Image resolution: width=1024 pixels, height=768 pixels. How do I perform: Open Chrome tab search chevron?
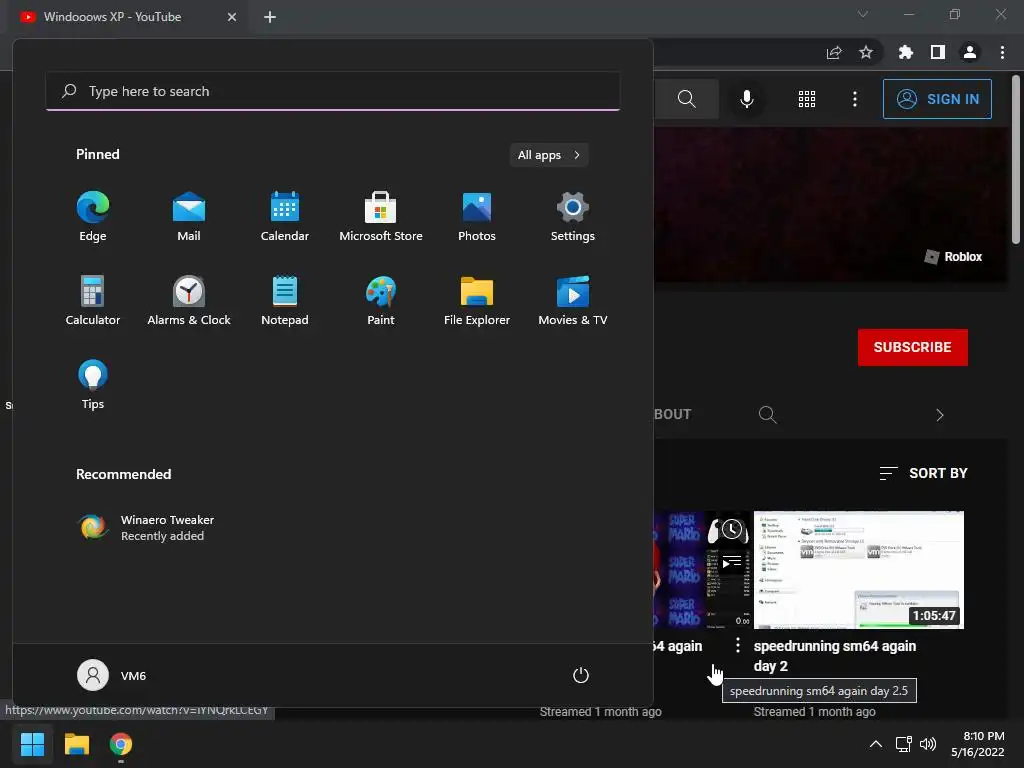coord(863,14)
